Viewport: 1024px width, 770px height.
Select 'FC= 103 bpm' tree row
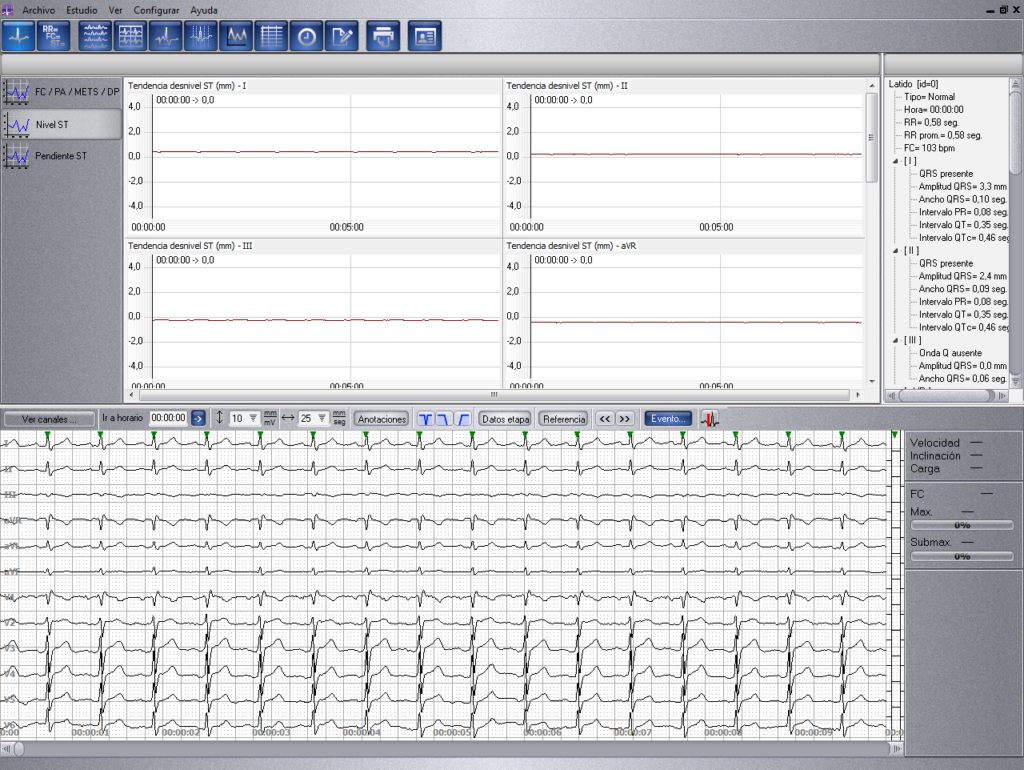929,148
